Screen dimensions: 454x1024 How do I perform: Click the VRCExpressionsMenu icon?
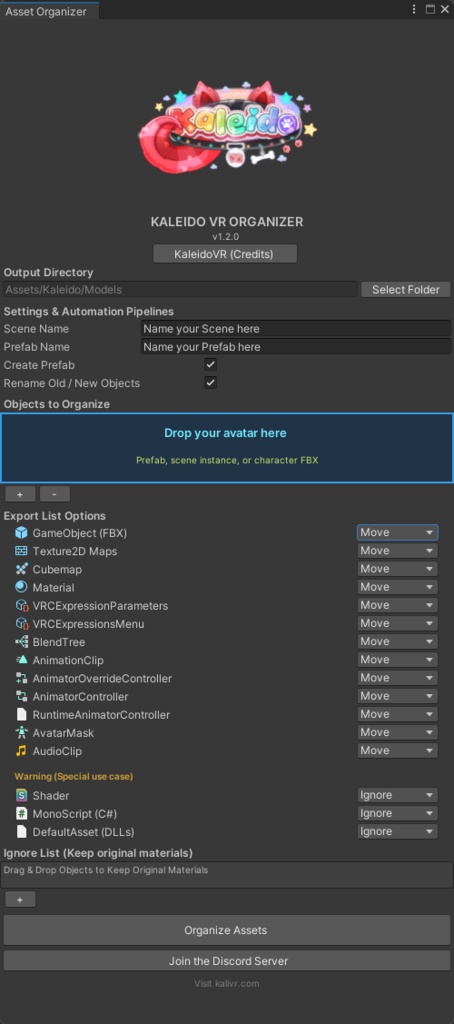click(22, 624)
